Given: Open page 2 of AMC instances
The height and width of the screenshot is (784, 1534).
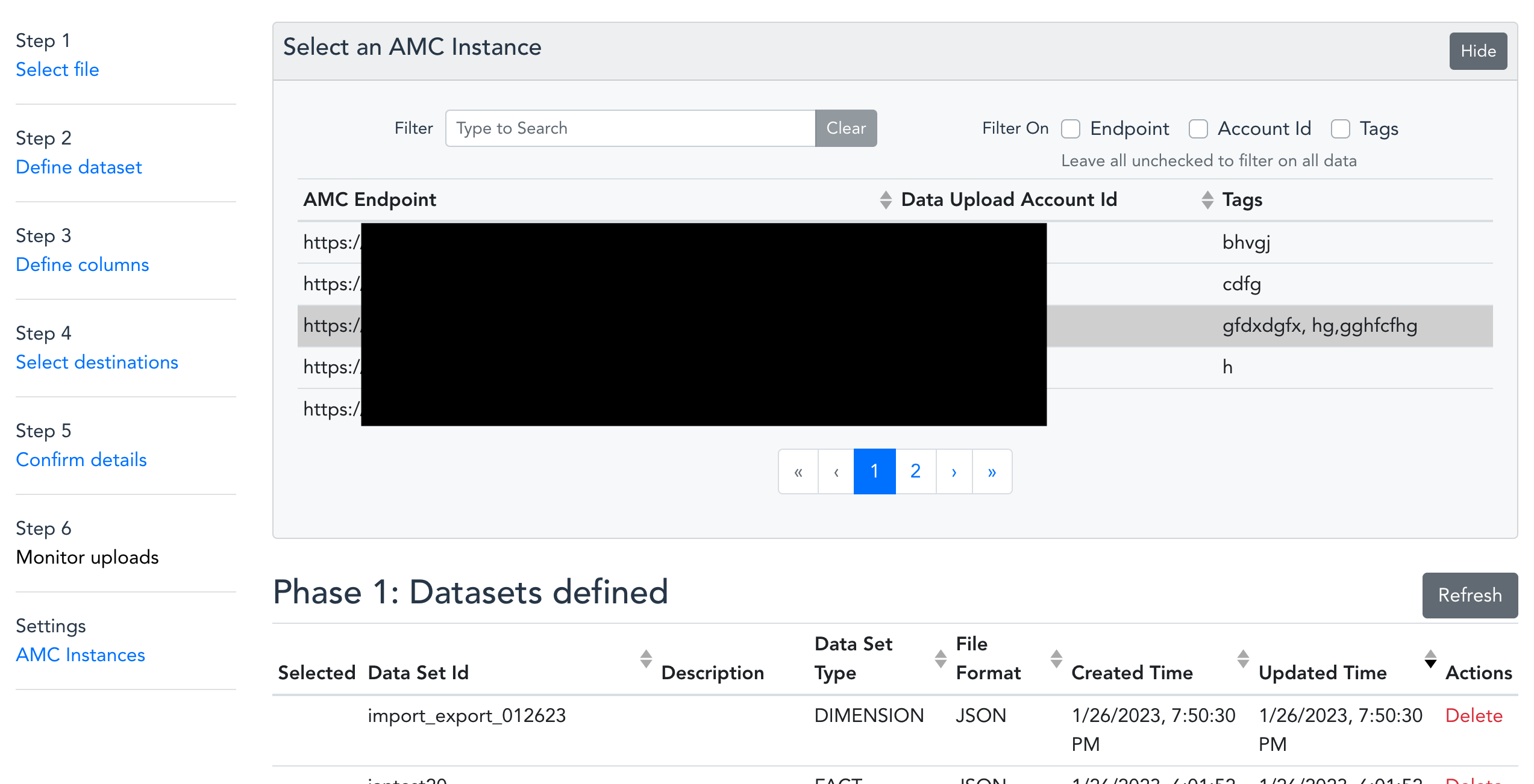Looking at the screenshot, I should [915, 471].
